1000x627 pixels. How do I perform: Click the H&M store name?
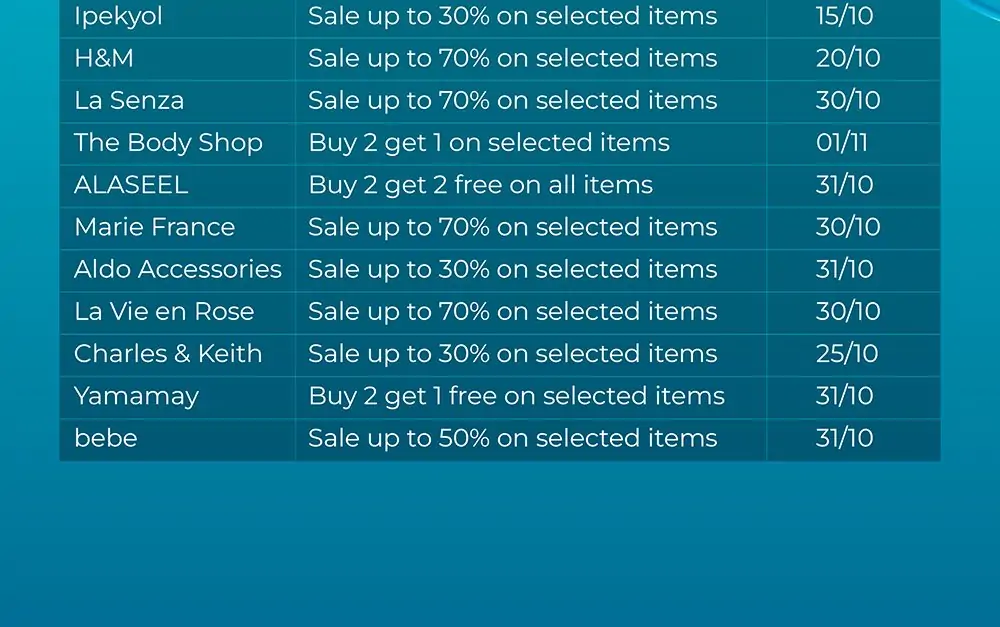[104, 58]
